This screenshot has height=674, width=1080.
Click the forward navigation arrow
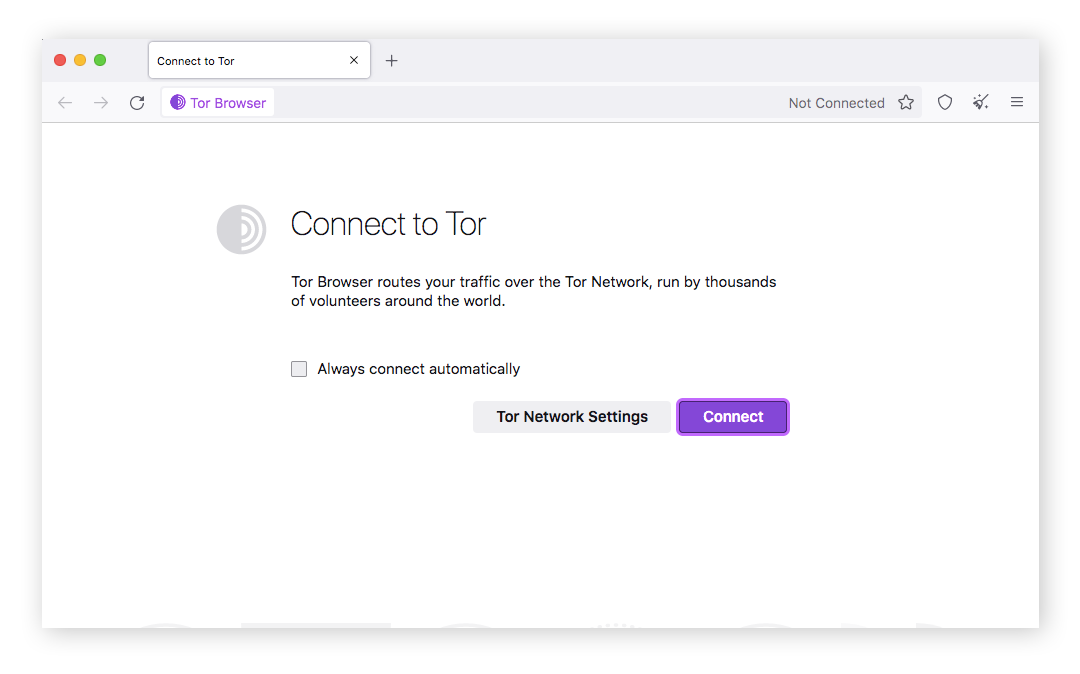click(100, 102)
